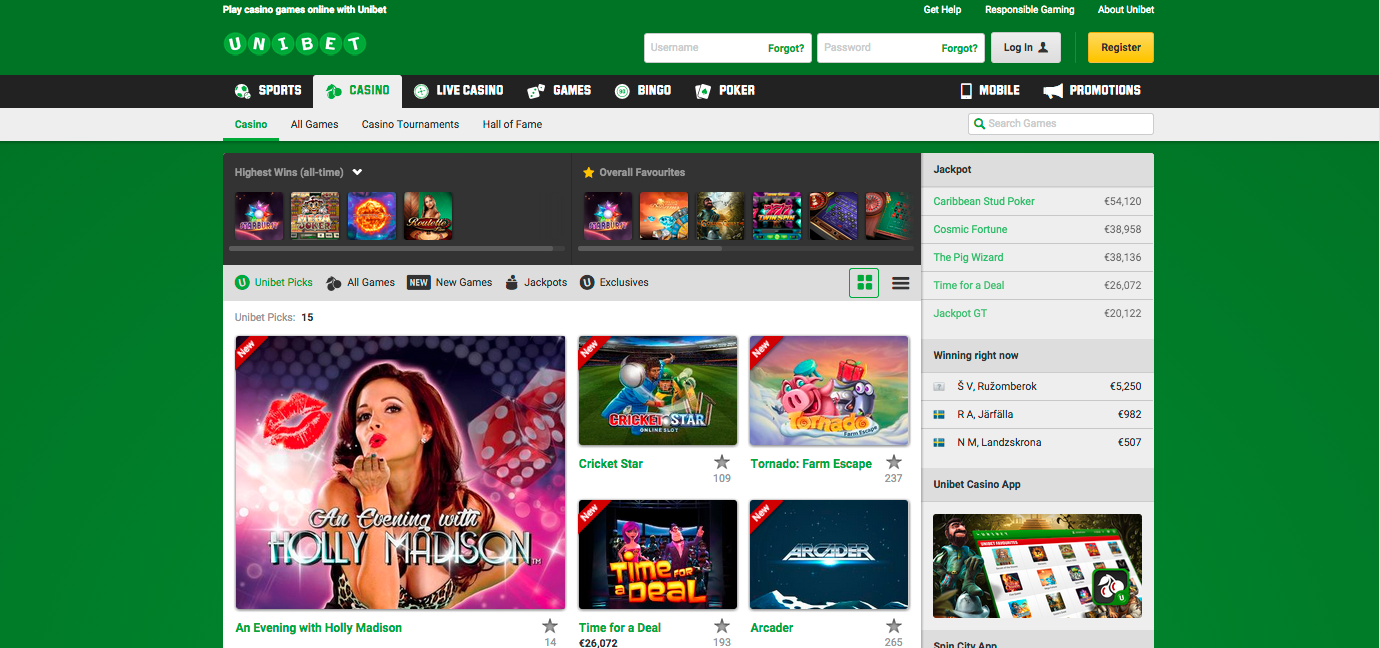Open the Time for a Deal game image

click(x=658, y=555)
